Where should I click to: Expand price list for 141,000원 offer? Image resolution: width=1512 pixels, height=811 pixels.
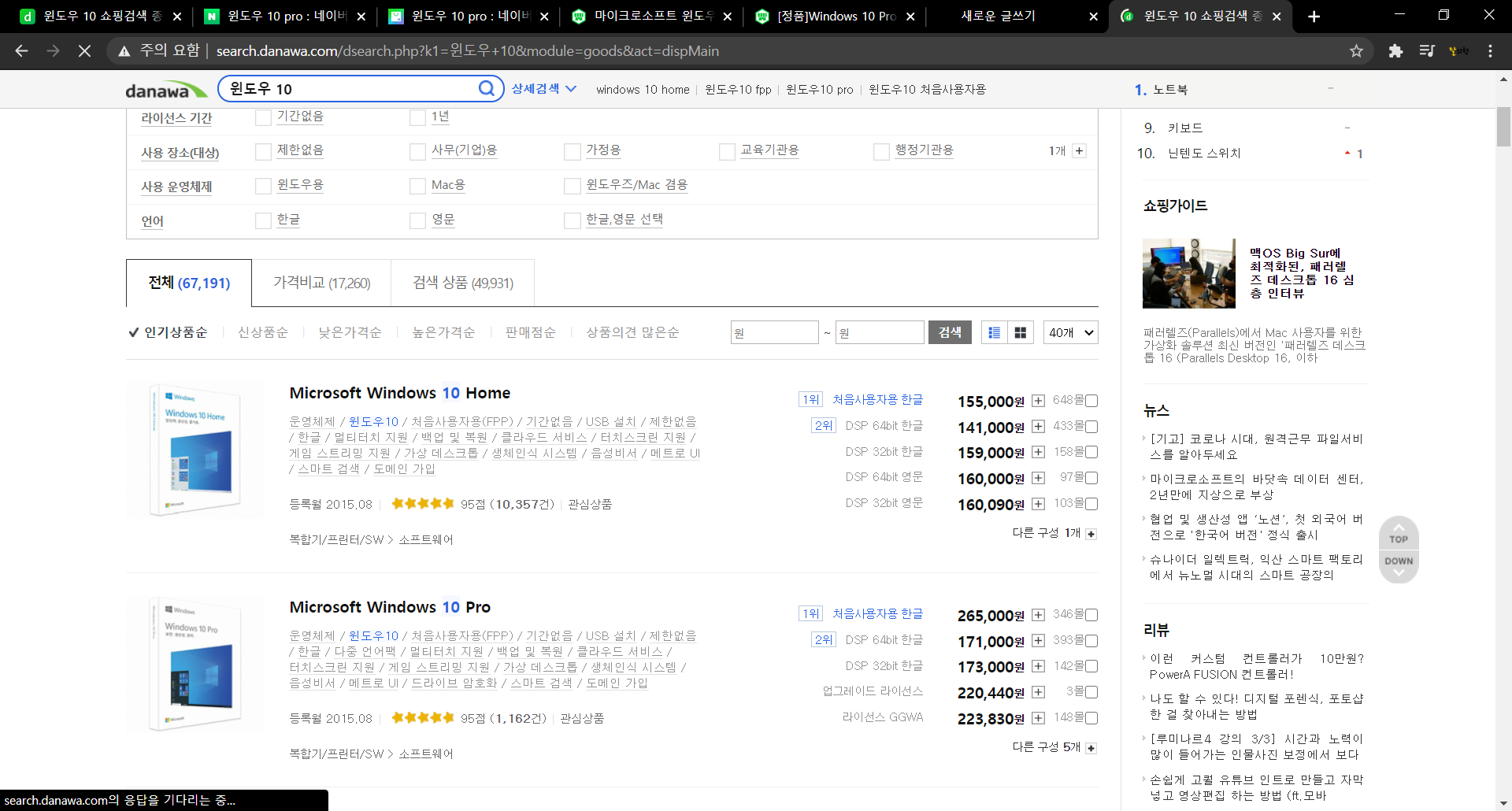pyautogui.click(x=1038, y=427)
